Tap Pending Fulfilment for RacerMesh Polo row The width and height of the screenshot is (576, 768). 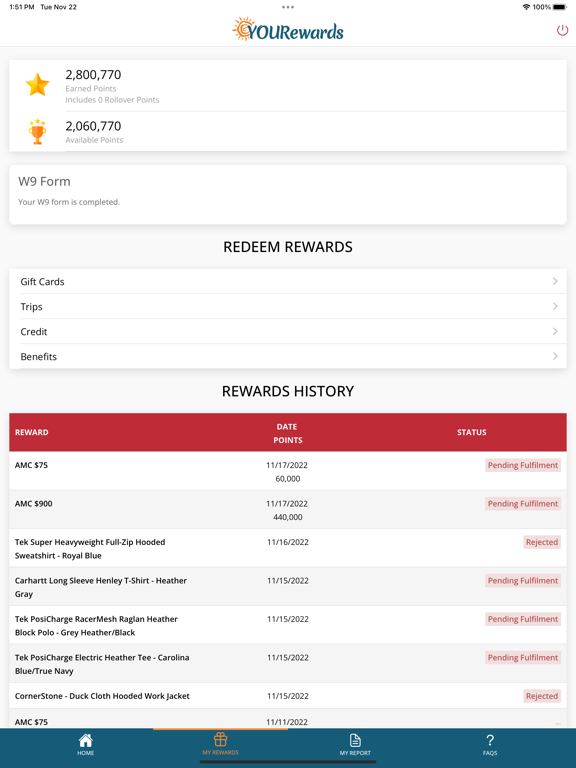pos(523,619)
